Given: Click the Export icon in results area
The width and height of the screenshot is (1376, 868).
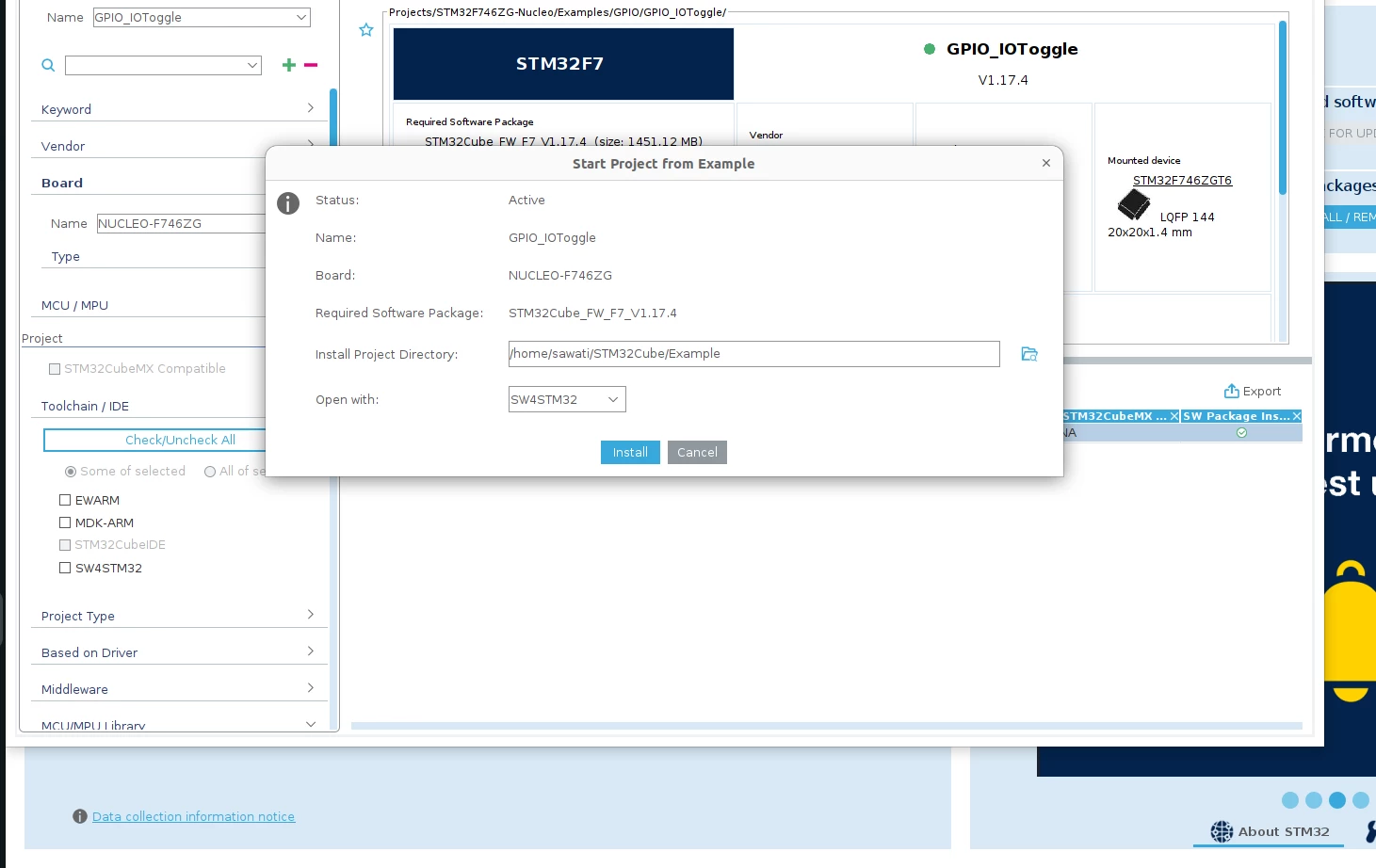Looking at the screenshot, I should tap(1231, 391).
